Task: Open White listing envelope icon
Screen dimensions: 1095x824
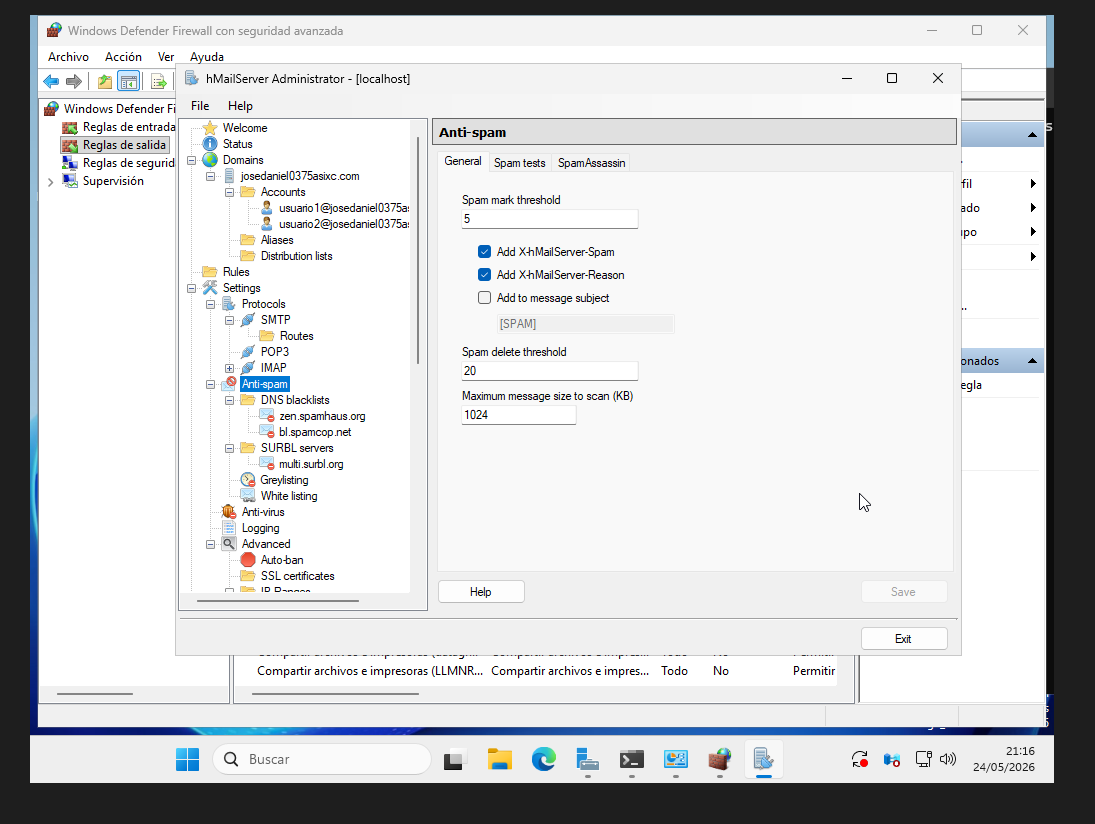Action: 248,496
